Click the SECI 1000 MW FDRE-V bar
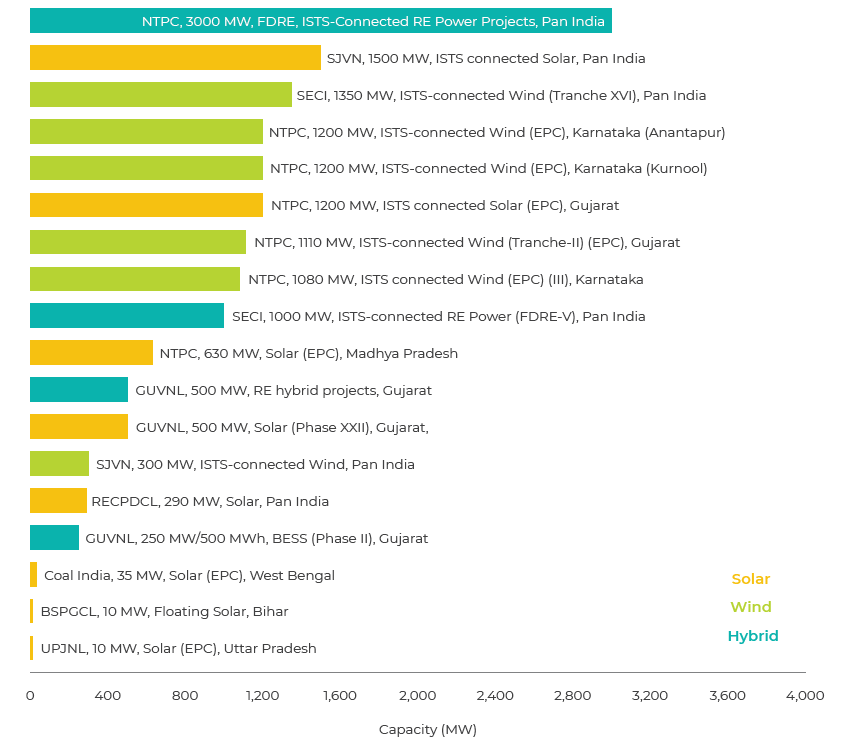 point(127,316)
